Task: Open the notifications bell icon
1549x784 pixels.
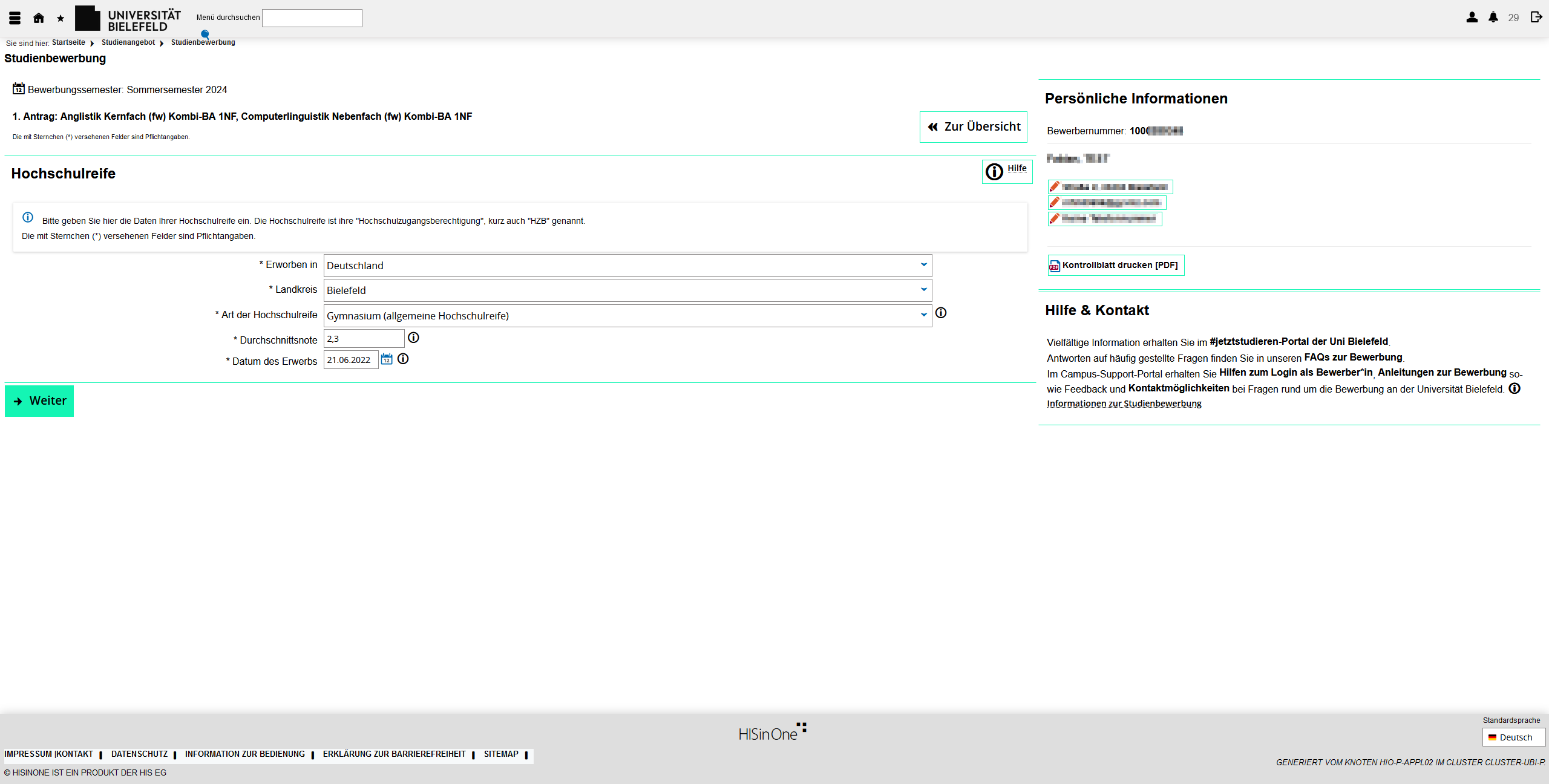Action: click(1493, 18)
